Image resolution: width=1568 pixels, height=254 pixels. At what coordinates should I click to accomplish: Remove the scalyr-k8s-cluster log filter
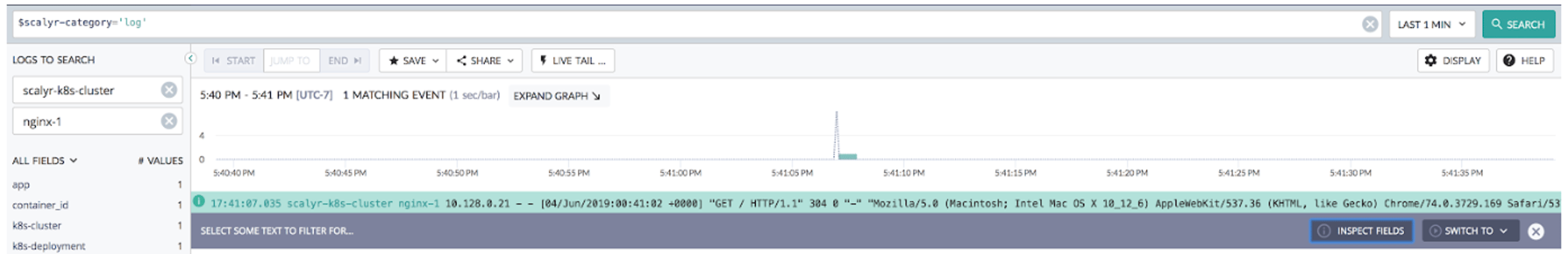[169, 90]
